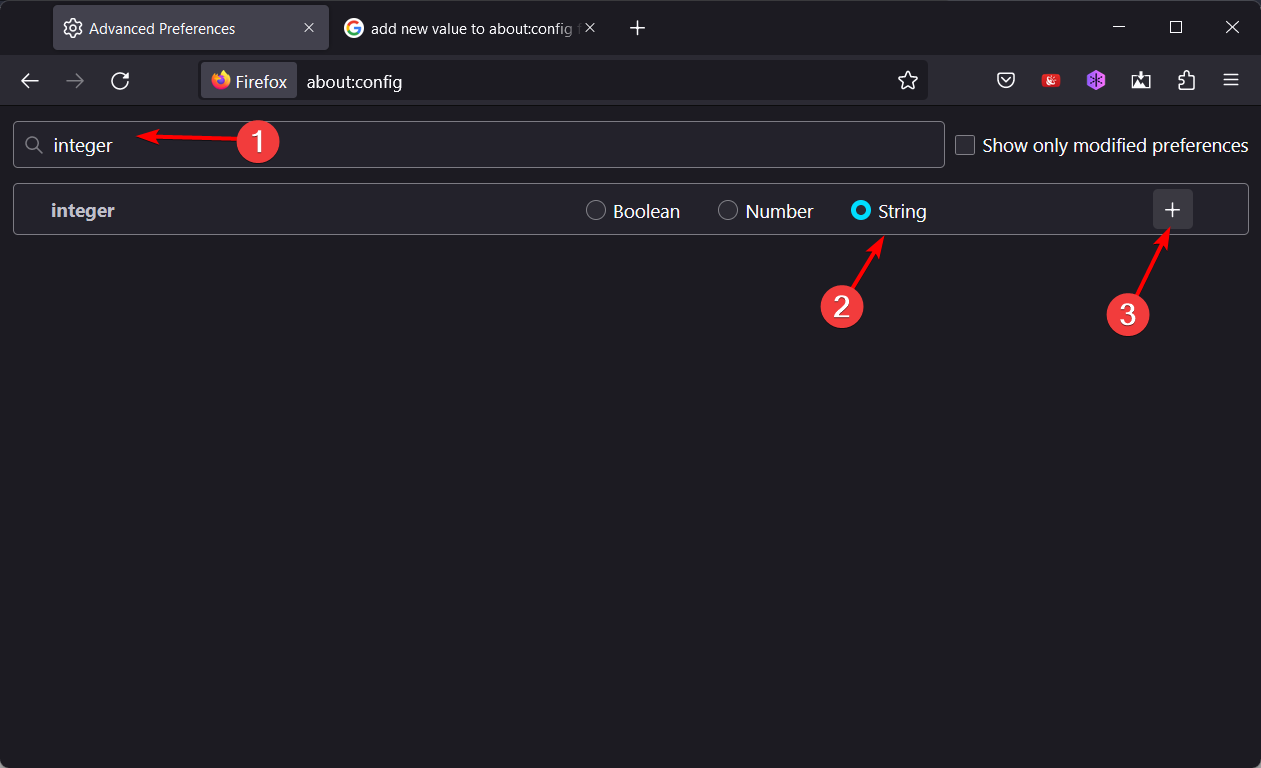The image size is (1261, 768).
Task: Click the plus button to add preference
Action: coord(1173,210)
